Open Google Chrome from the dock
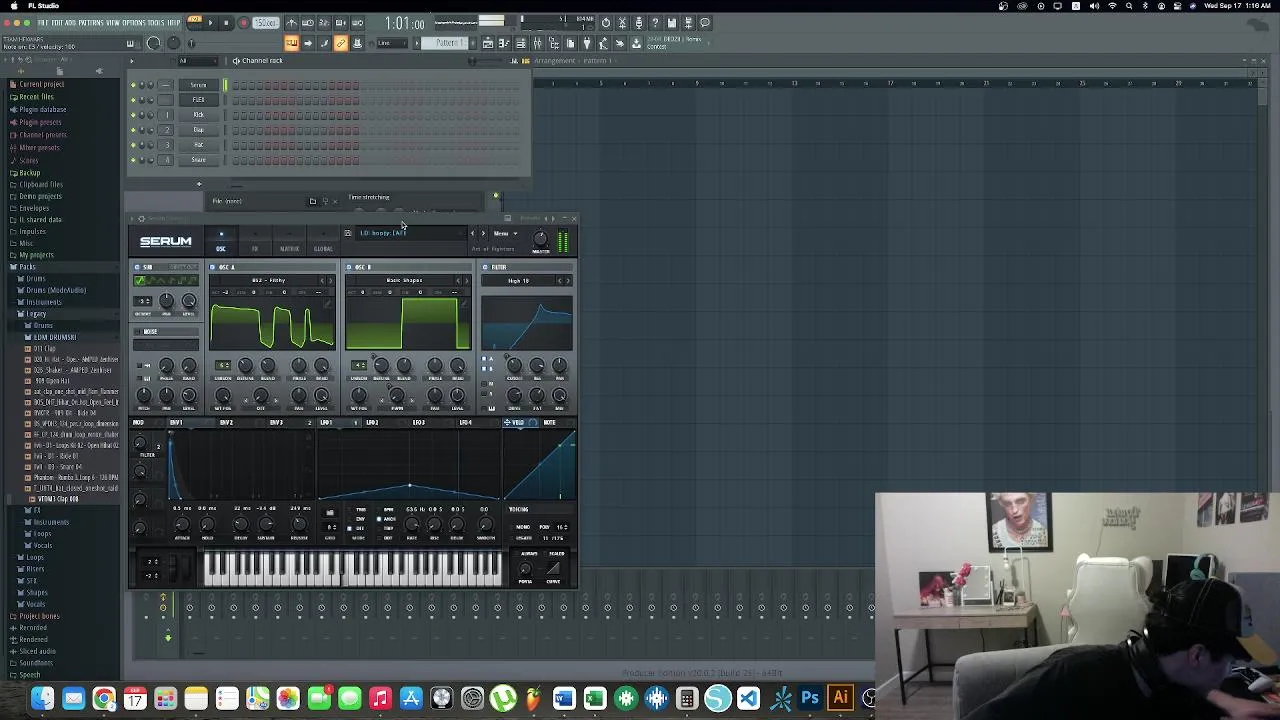This screenshot has height=720, width=1280. (x=104, y=698)
